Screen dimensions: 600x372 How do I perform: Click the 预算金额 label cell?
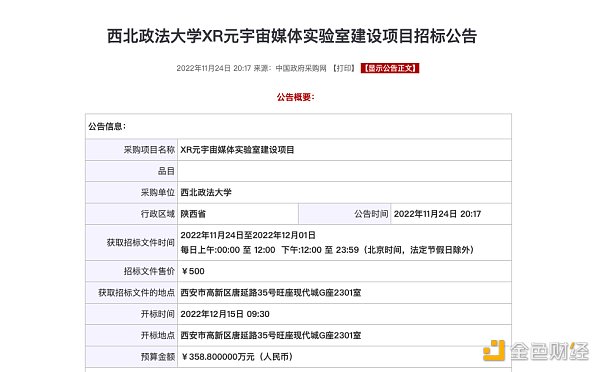(x=132, y=357)
